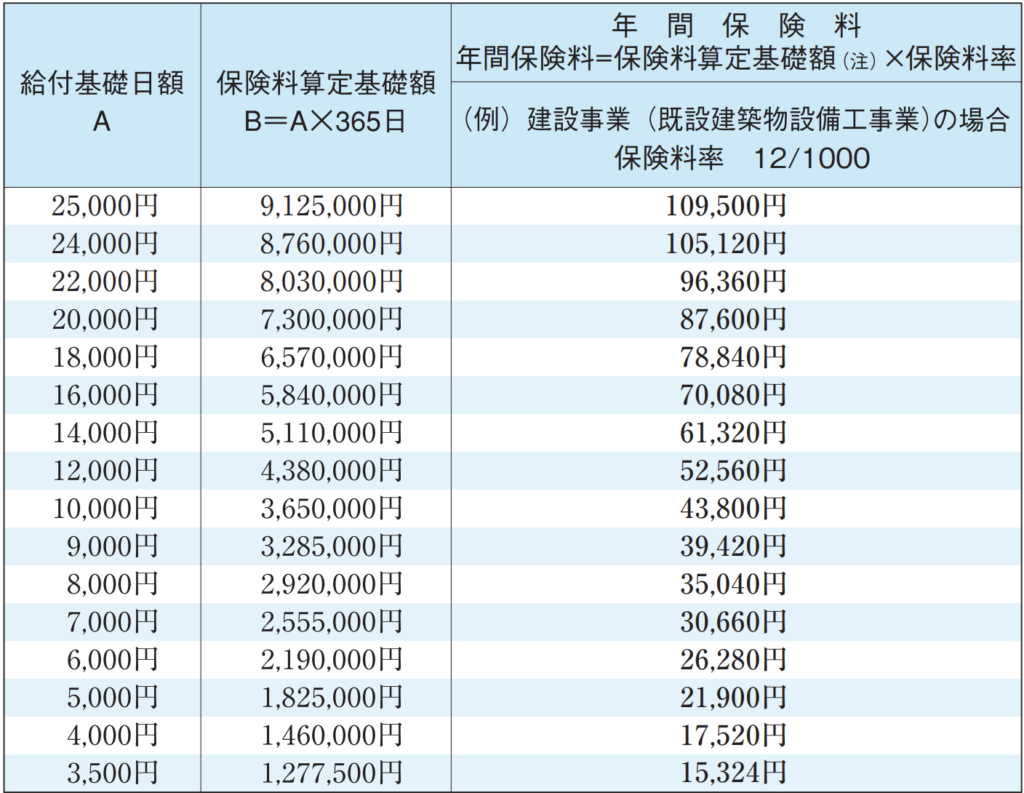Pick the 87,600円 annual premium value
This screenshot has height=793, width=1024.
point(733,320)
